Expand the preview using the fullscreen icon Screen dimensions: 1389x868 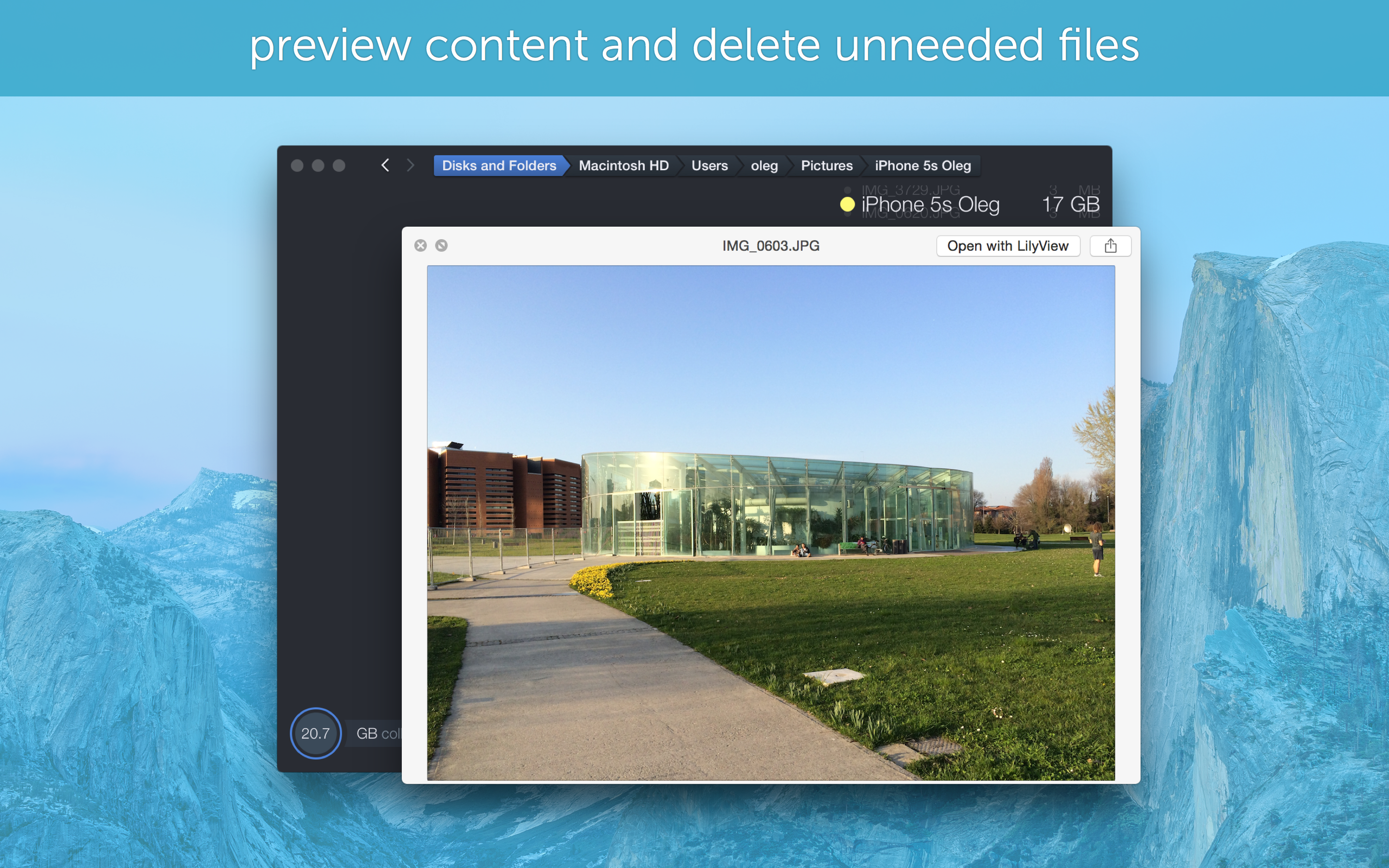tap(441, 246)
